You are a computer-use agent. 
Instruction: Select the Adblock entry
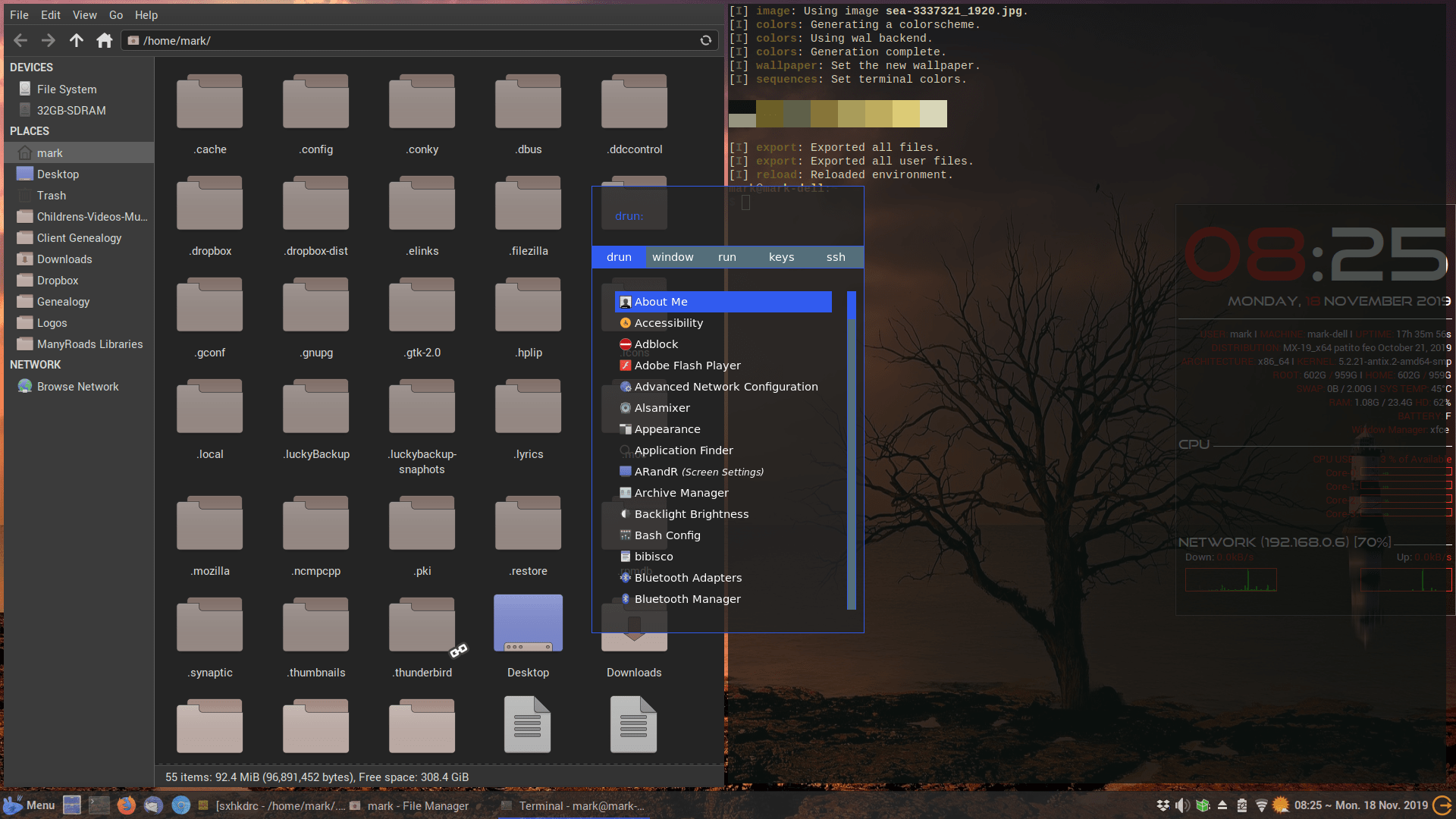tap(654, 344)
